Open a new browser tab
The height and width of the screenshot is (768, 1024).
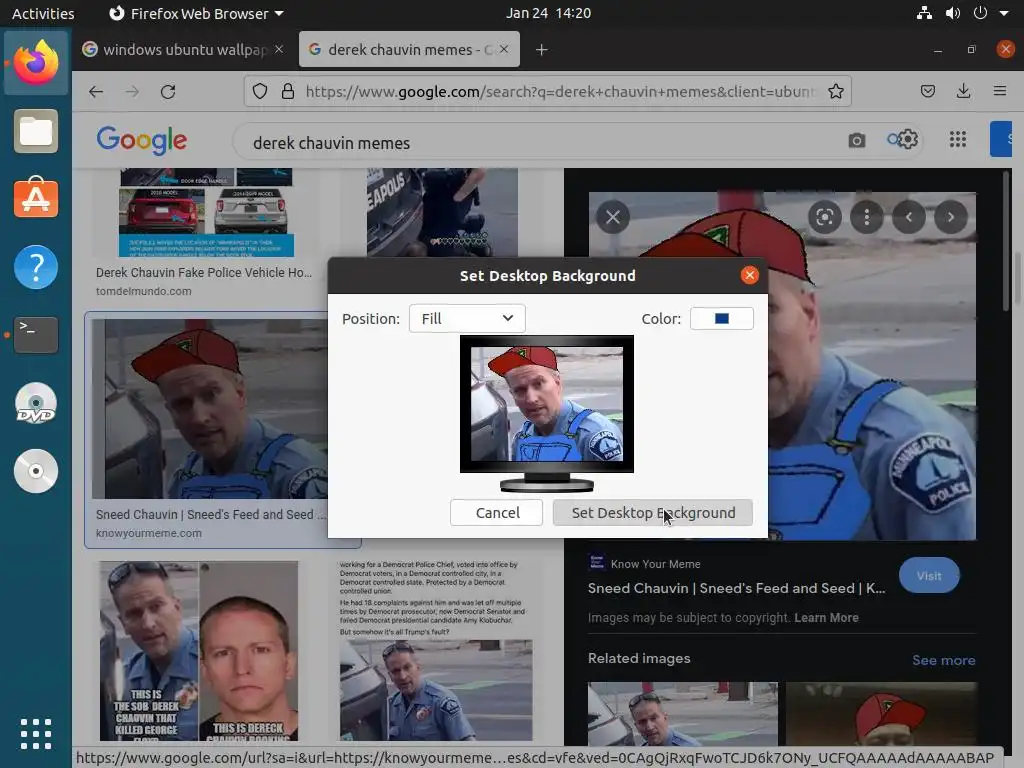click(x=541, y=50)
